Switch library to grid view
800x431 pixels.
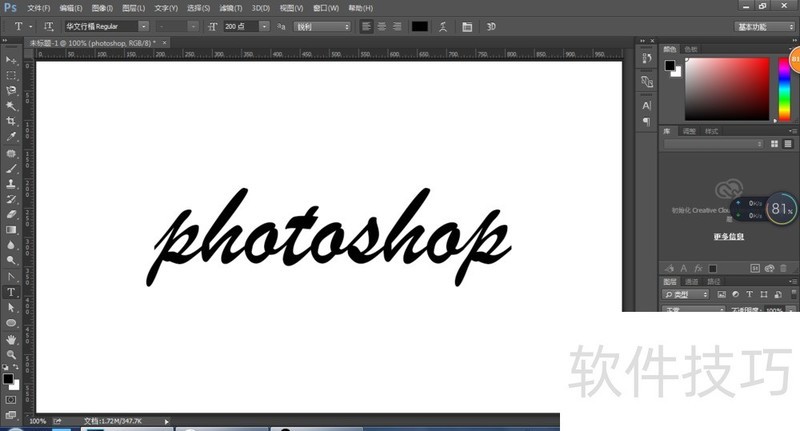pyautogui.click(x=774, y=144)
